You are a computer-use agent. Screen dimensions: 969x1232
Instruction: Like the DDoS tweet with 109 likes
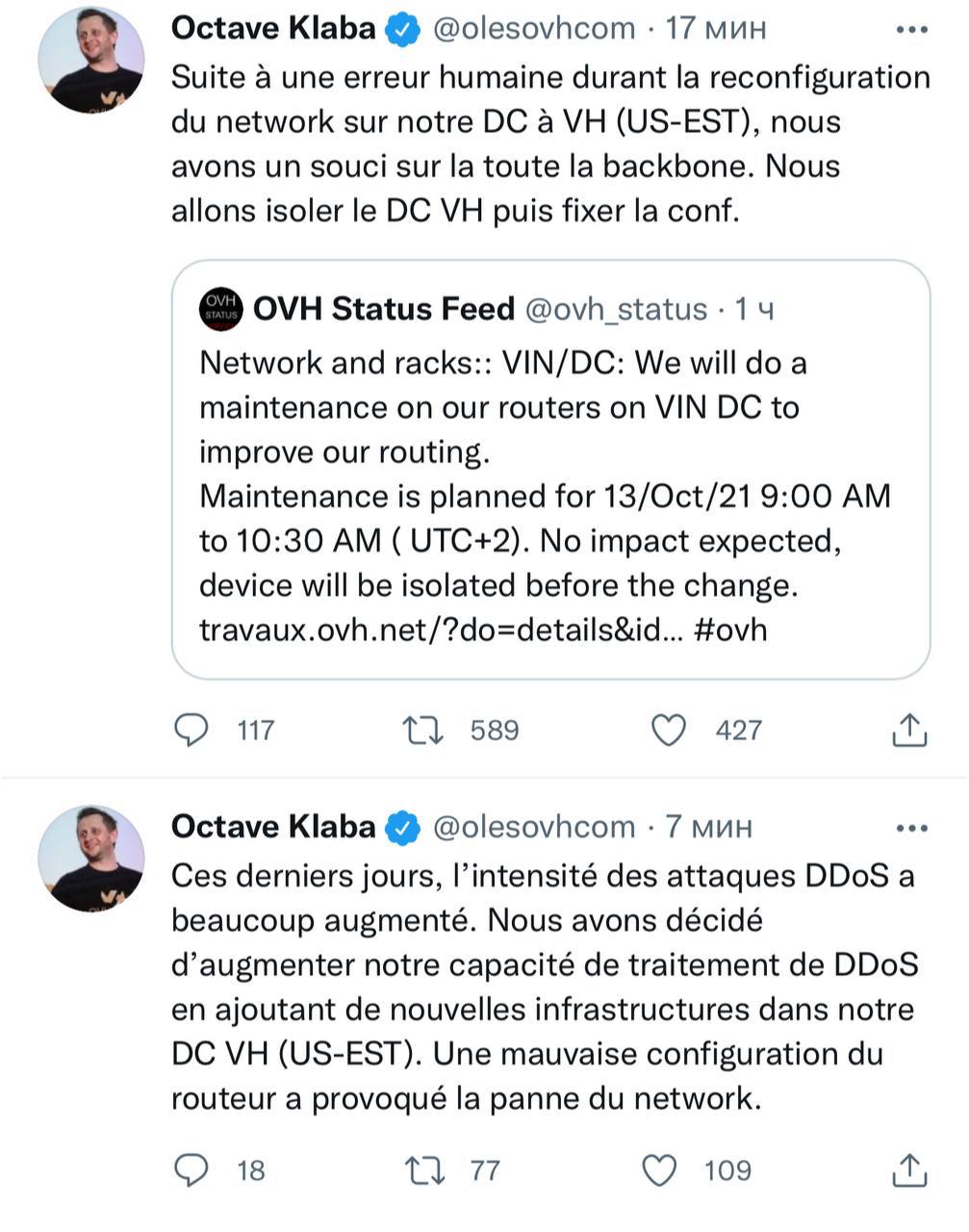[659, 1170]
